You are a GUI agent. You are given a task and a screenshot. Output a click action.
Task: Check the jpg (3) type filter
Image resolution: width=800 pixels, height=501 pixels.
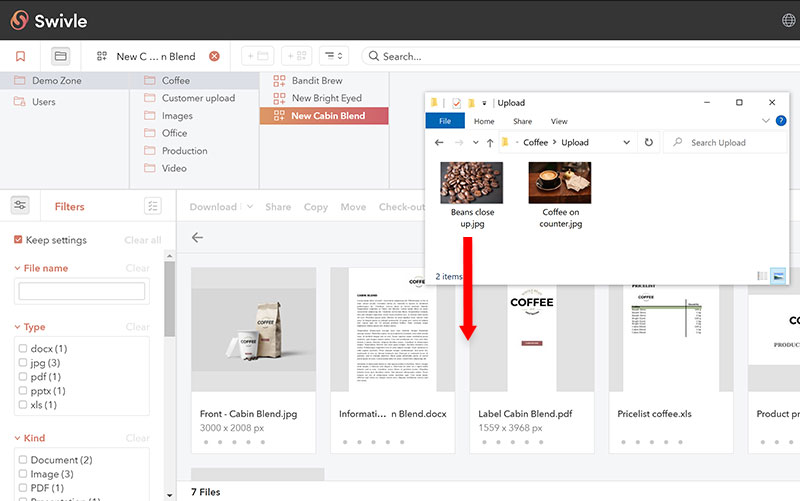pyautogui.click(x=23, y=363)
